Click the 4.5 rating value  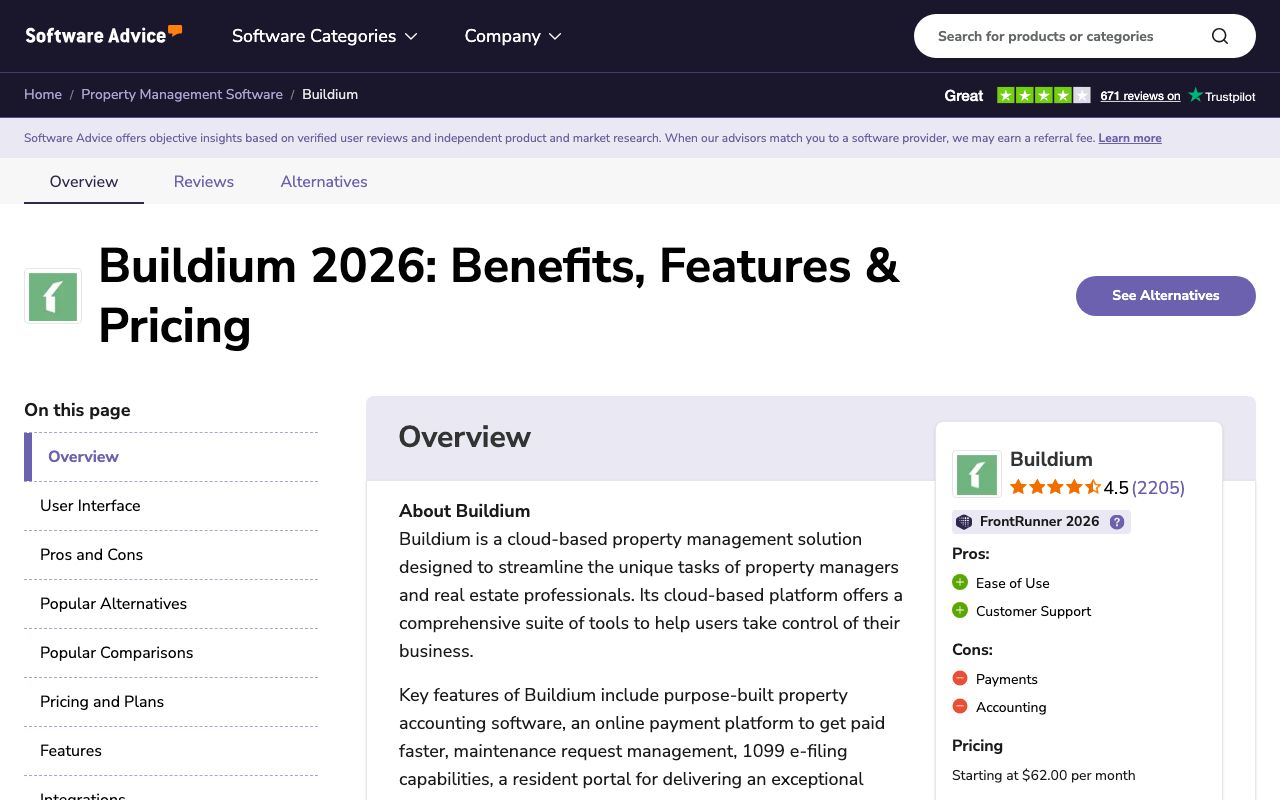1116,488
